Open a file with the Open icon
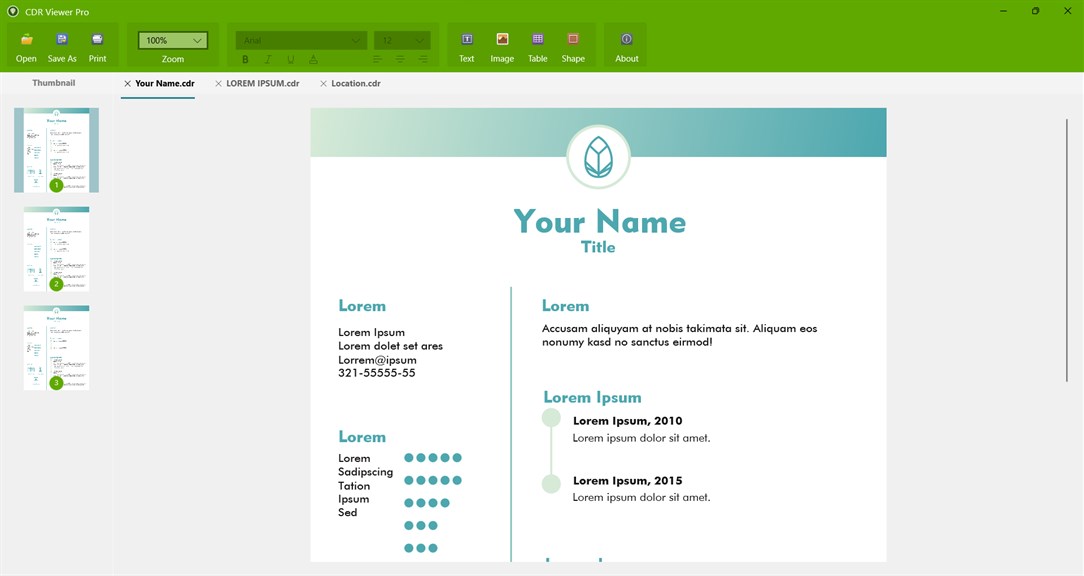The width and height of the screenshot is (1084, 576). [26, 39]
